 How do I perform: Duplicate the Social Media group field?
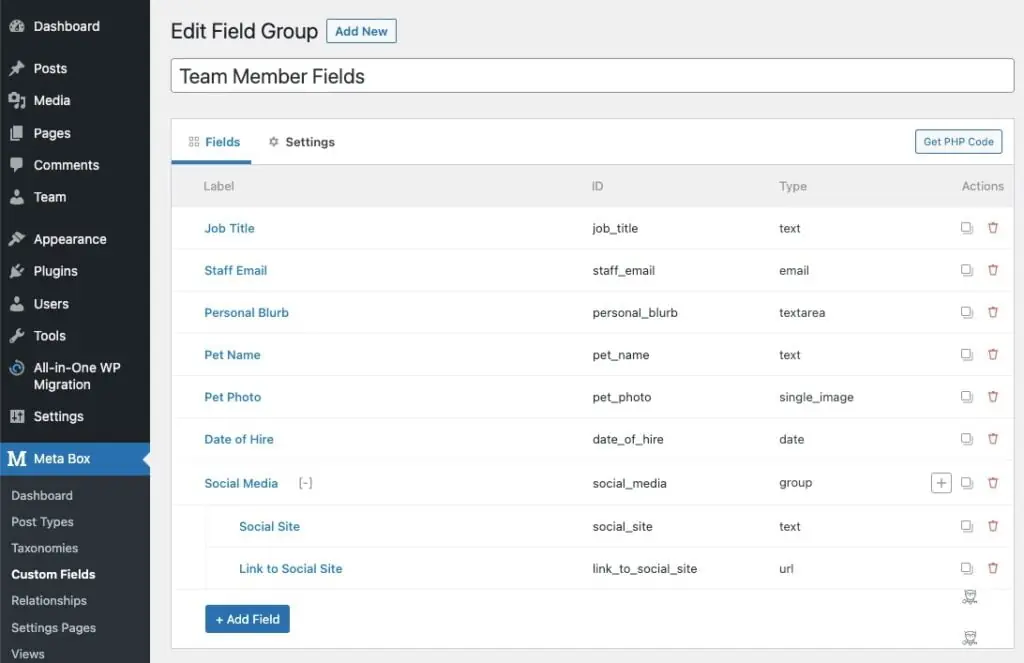point(967,483)
